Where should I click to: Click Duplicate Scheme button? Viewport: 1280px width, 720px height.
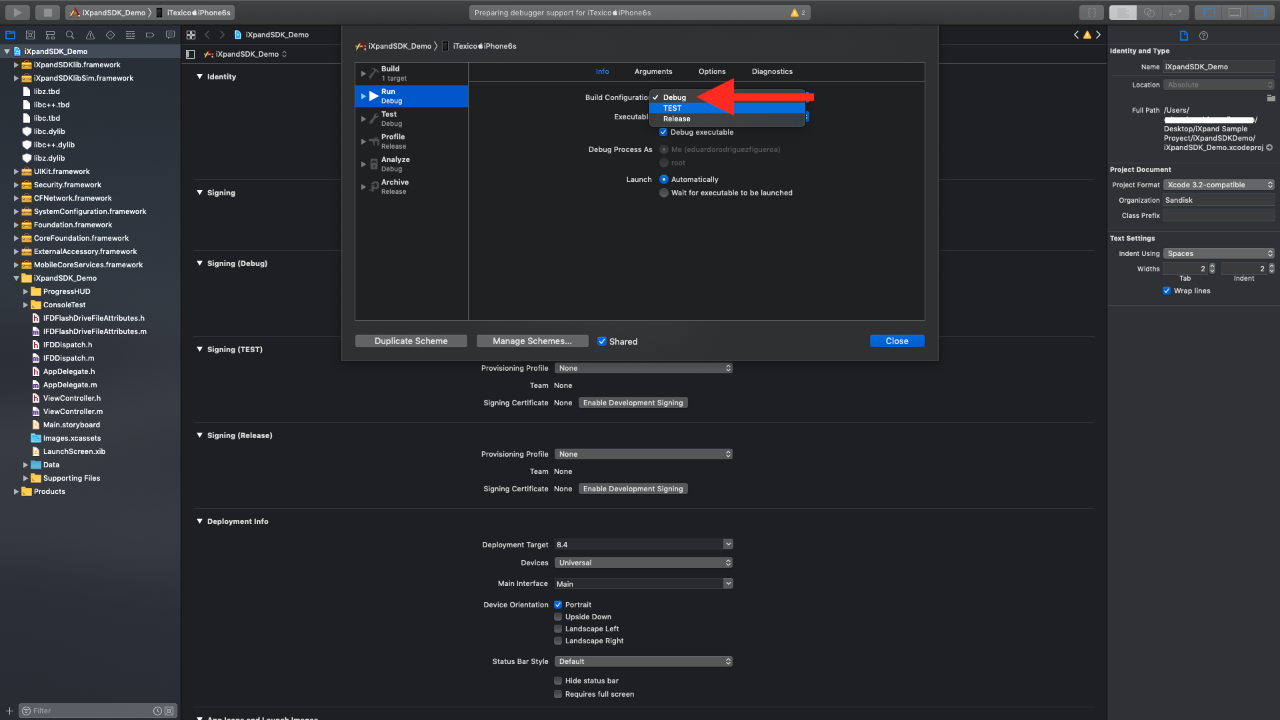click(x=411, y=341)
